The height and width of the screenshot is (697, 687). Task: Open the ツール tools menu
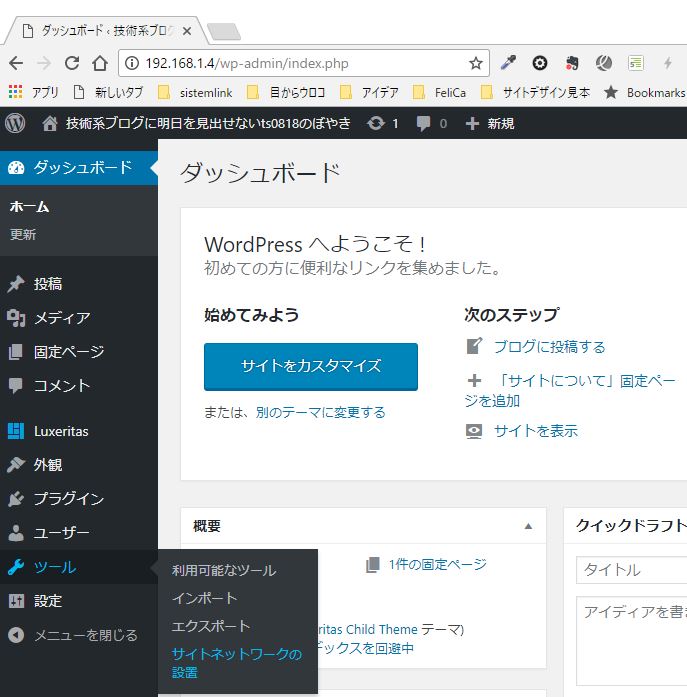[x=79, y=567]
